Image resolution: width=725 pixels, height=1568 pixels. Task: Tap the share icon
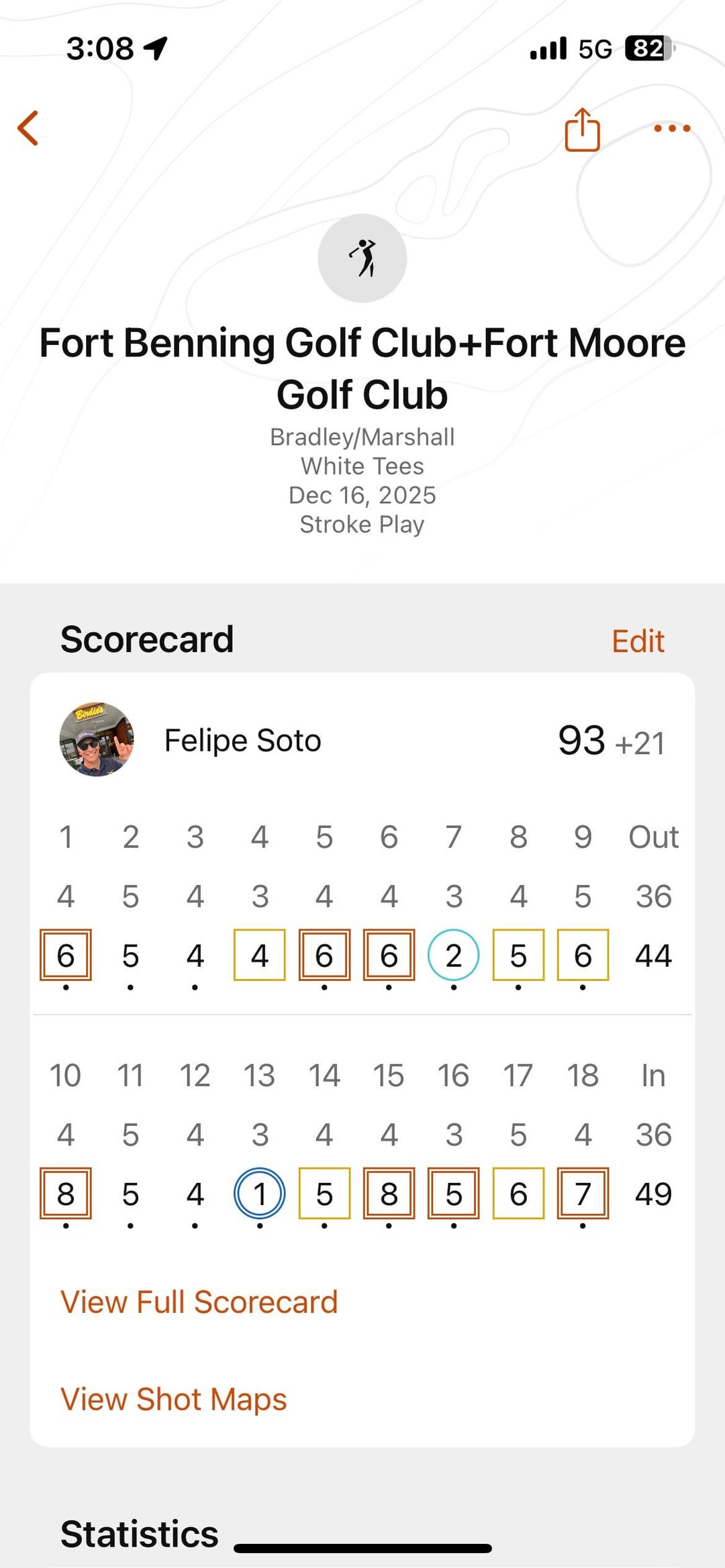pyautogui.click(x=582, y=129)
